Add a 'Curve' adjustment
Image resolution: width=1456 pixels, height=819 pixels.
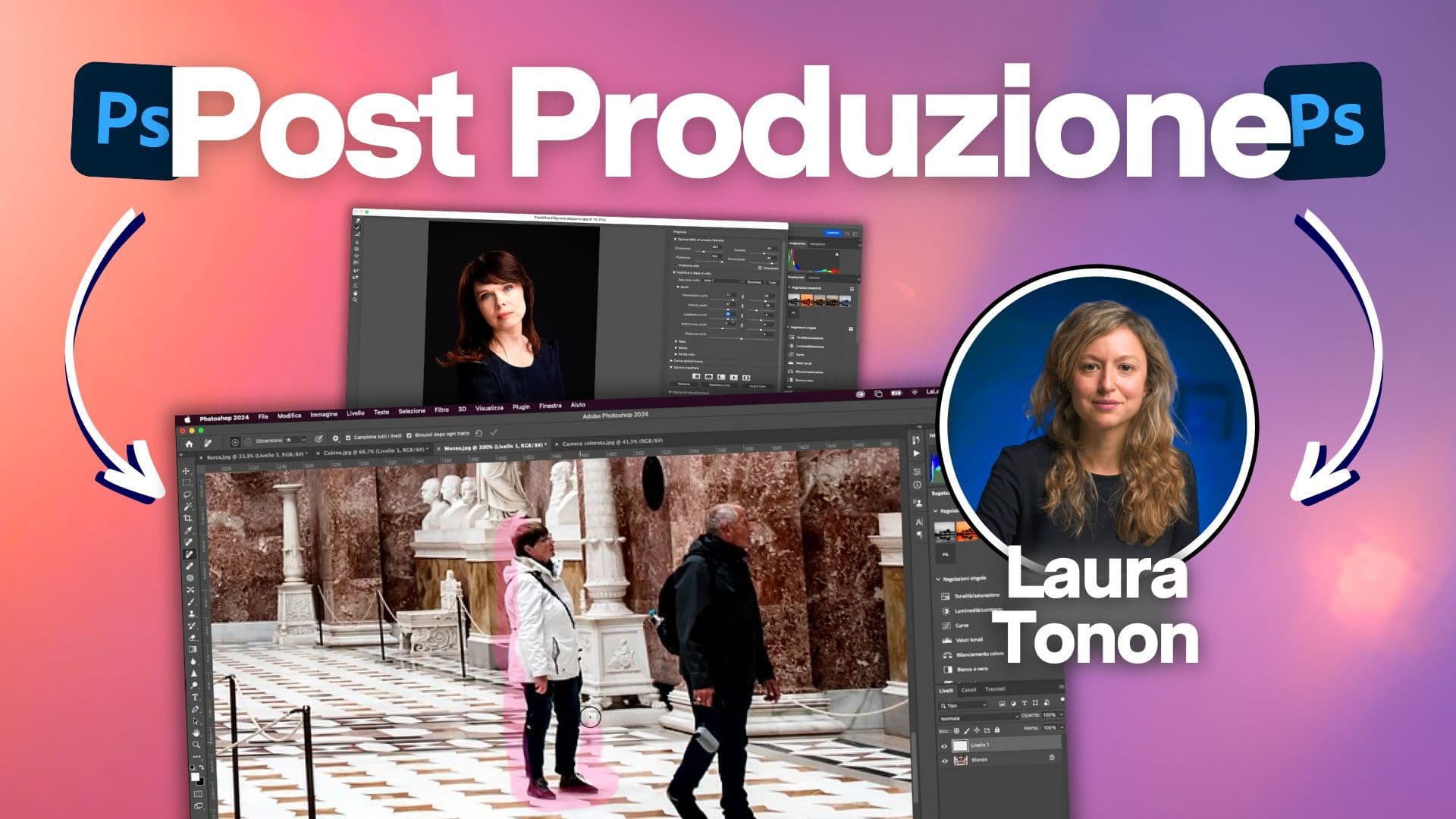[955, 626]
